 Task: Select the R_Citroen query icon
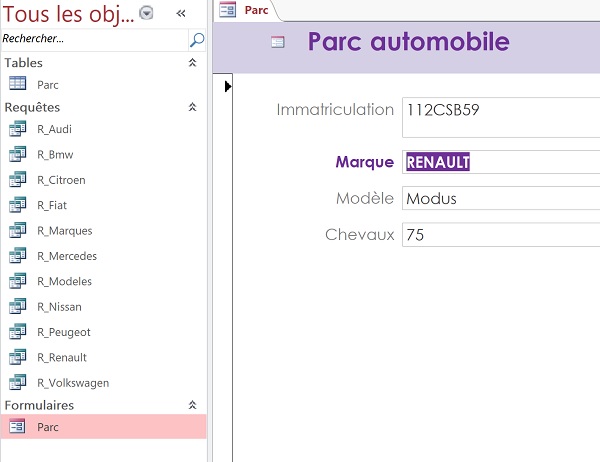[x=18, y=179]
